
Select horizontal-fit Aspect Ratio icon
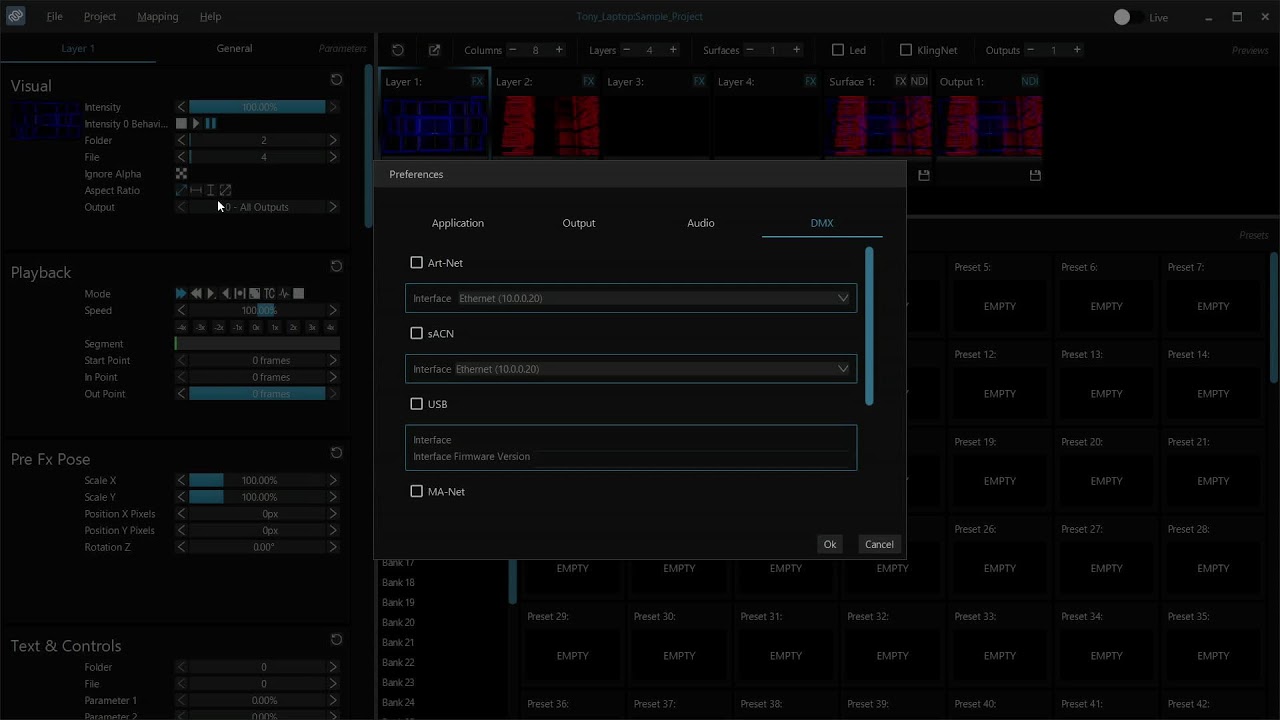point(196,190)
